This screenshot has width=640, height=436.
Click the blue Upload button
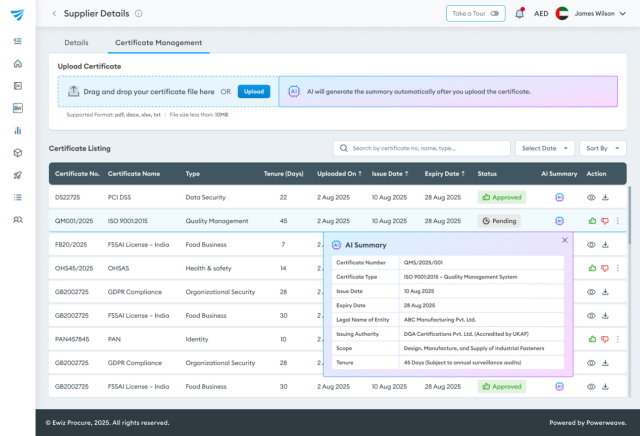pos(254,91)
